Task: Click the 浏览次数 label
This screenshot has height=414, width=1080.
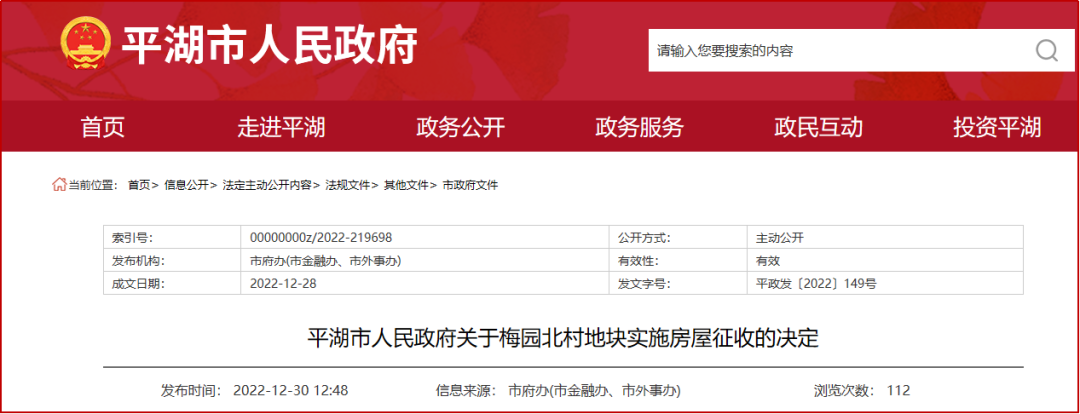Action: coord(845,391)
